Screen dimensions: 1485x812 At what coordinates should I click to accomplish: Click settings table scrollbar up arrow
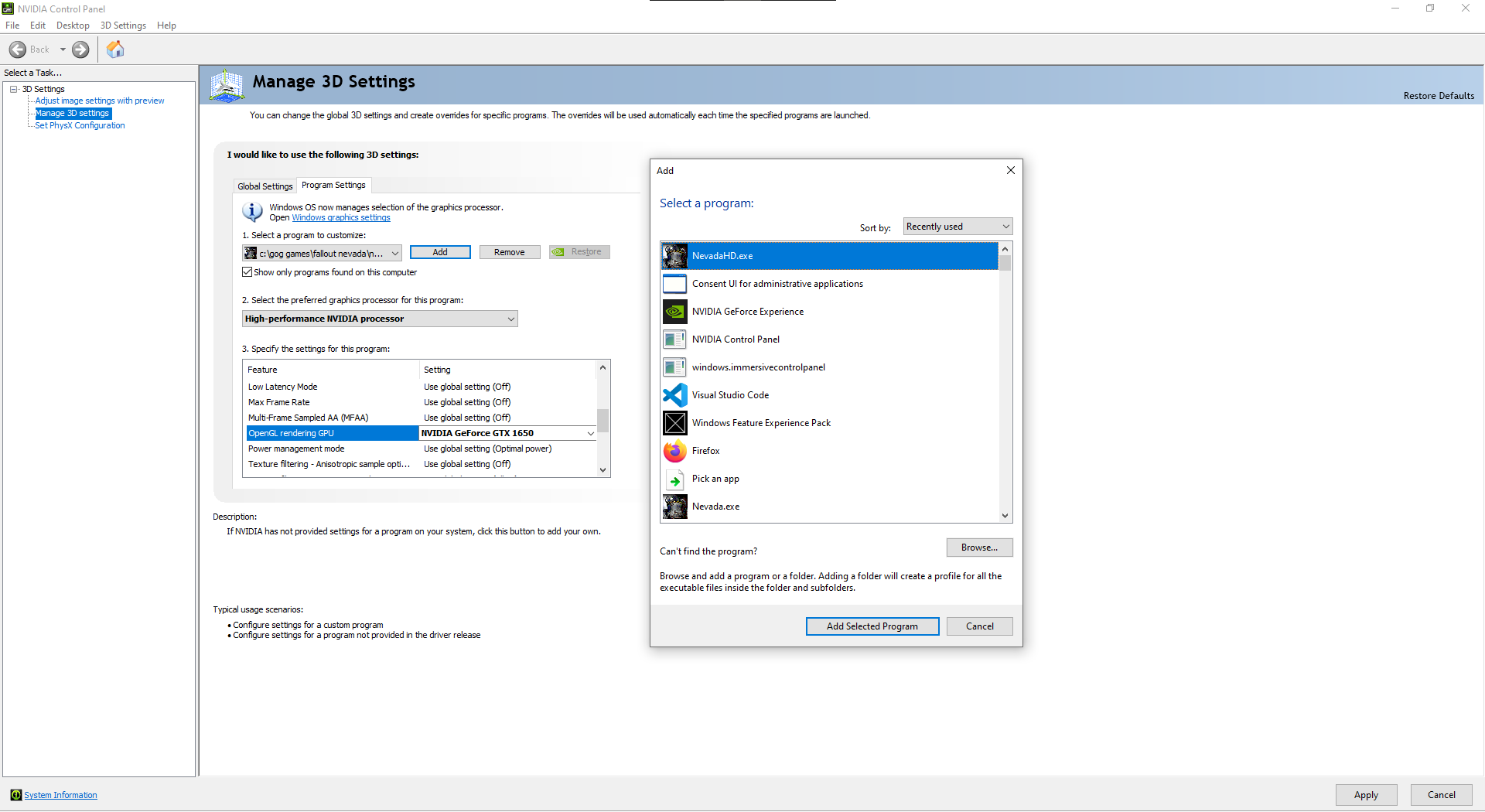click(x=603, y=368)
